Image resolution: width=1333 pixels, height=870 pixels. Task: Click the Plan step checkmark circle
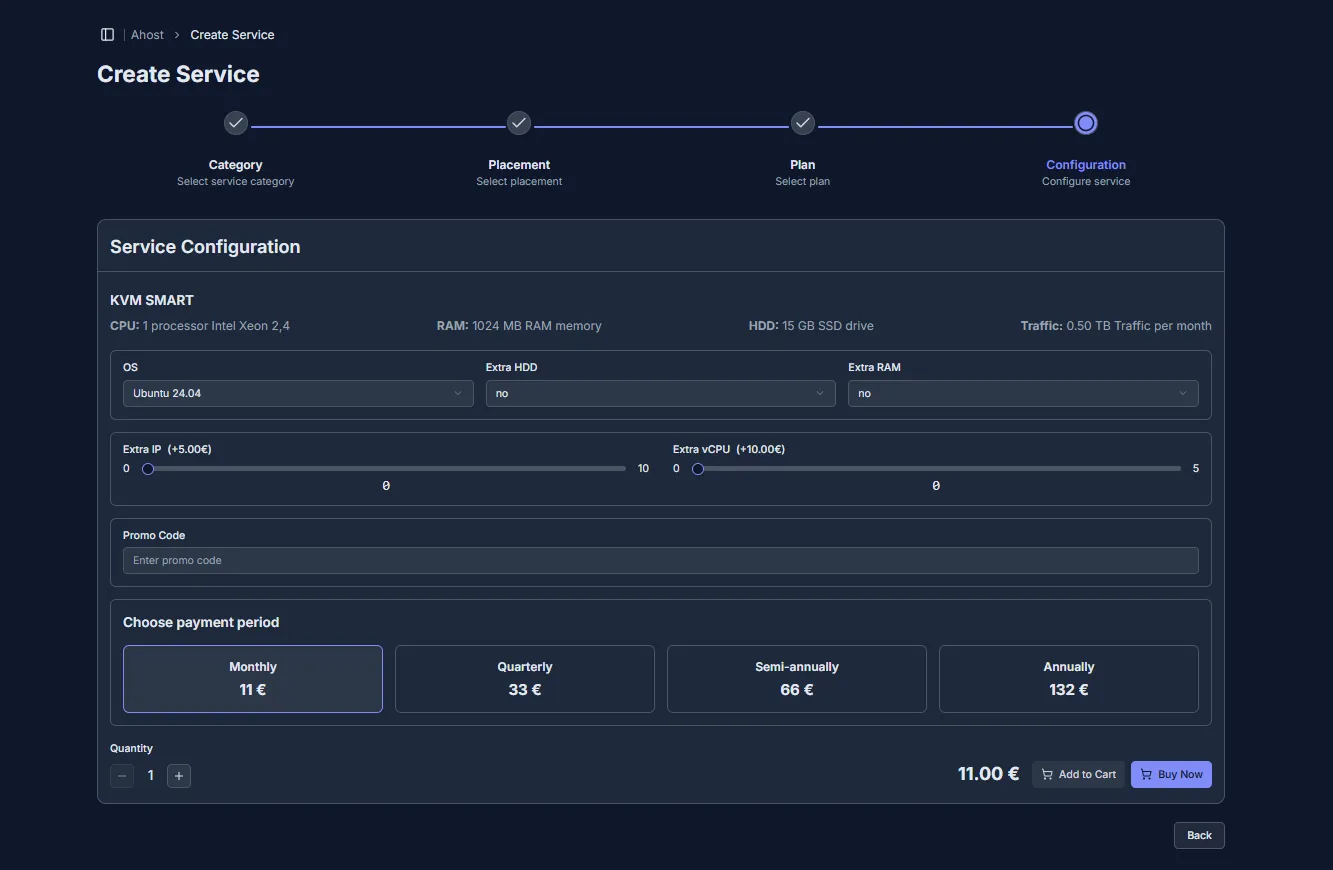coord(802,123)
